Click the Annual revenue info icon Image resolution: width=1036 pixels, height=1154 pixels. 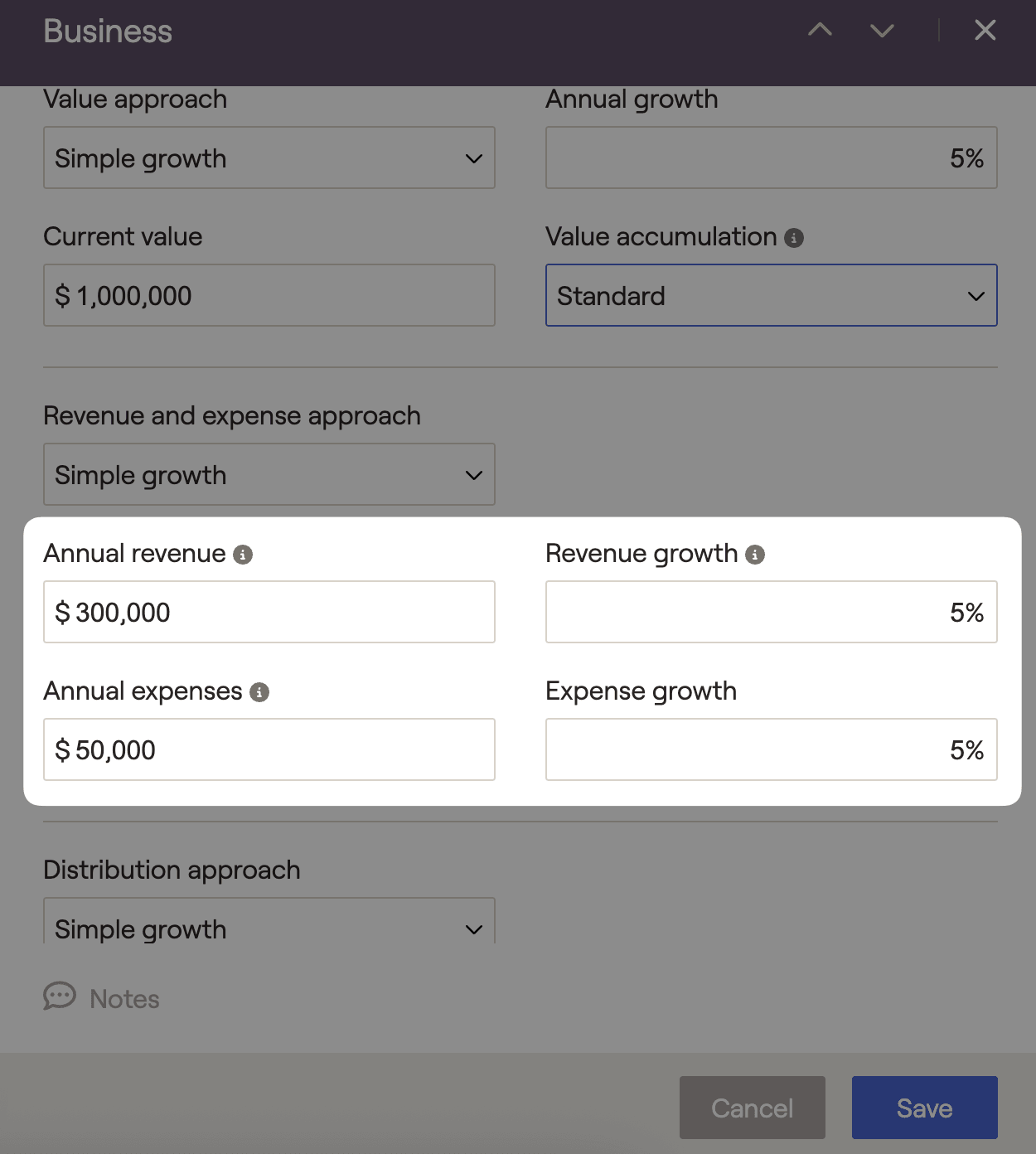coord(243,555)
